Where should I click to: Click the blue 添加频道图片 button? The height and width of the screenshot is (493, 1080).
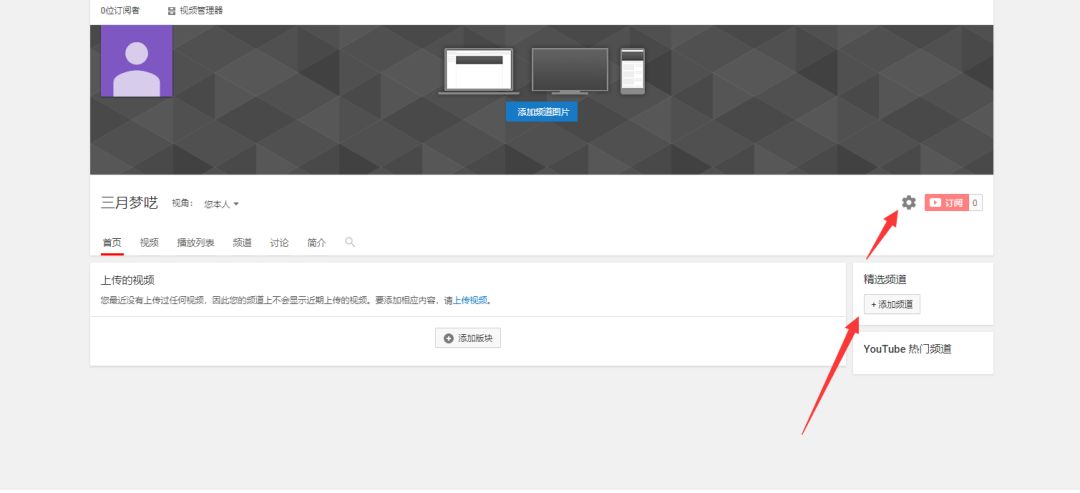coord(541,112)
